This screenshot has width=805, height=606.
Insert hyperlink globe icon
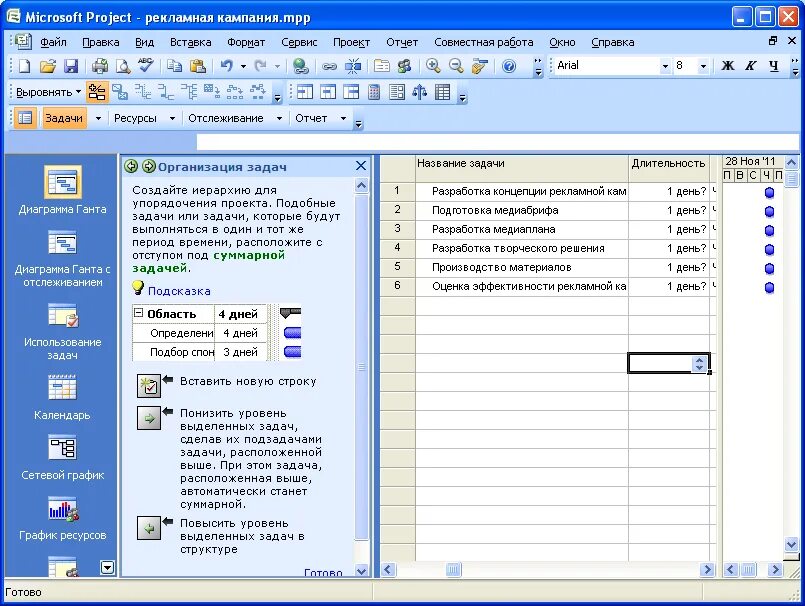[300, 66]
